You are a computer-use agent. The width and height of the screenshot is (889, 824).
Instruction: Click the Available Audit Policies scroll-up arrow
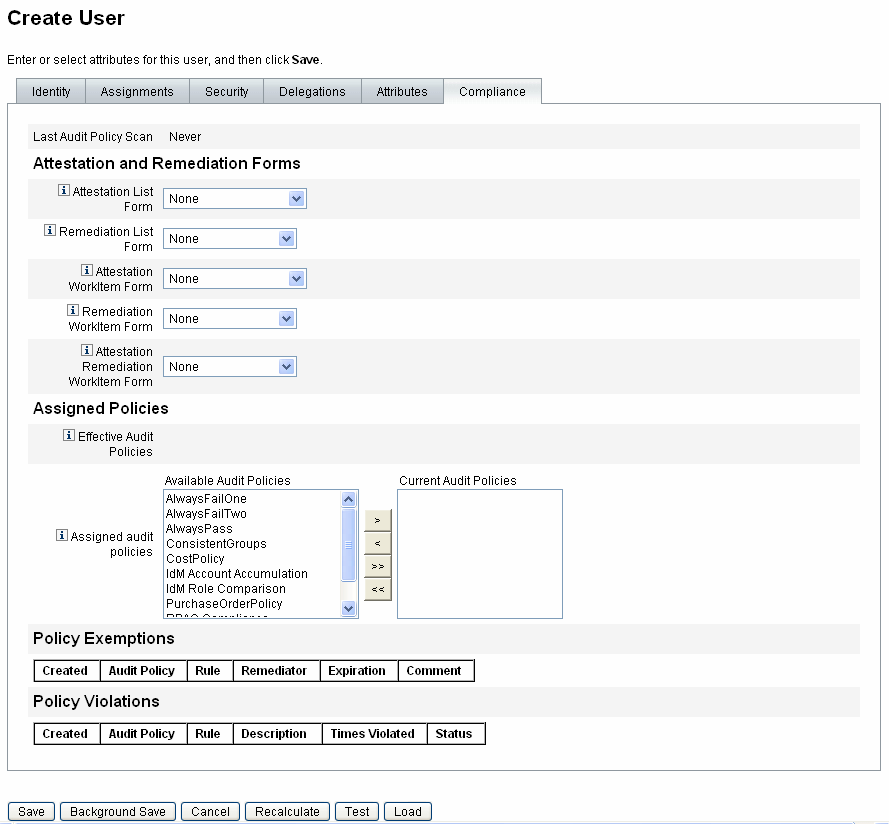coord(349,500)
